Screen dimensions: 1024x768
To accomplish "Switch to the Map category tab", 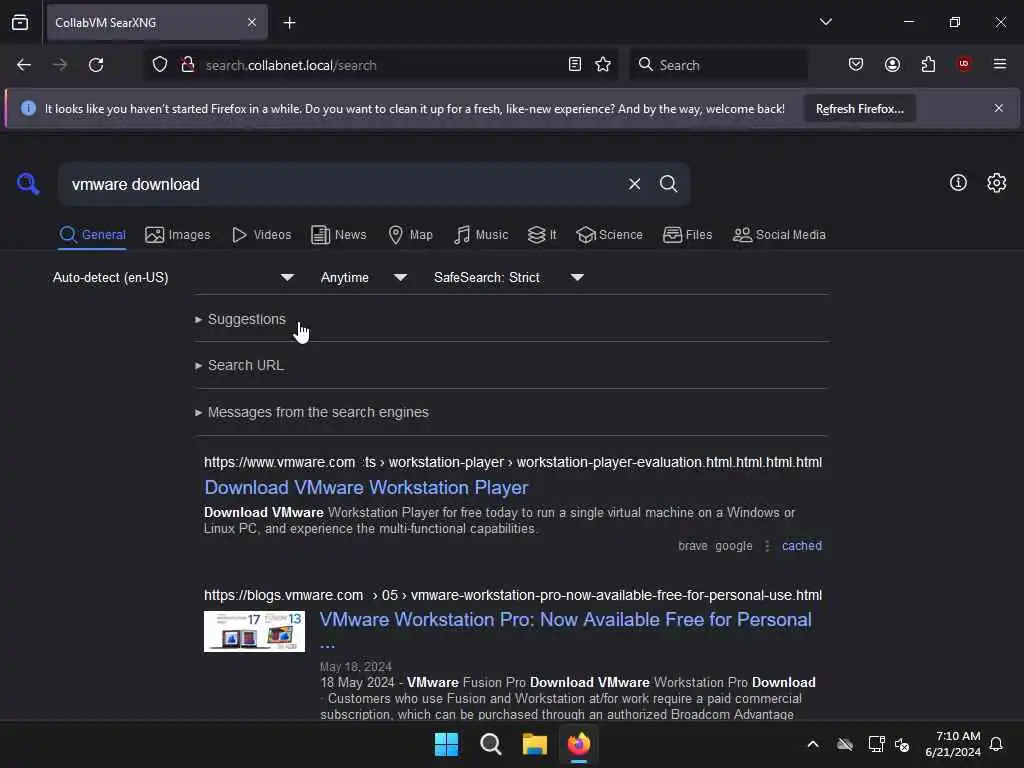I will (411, 235).
